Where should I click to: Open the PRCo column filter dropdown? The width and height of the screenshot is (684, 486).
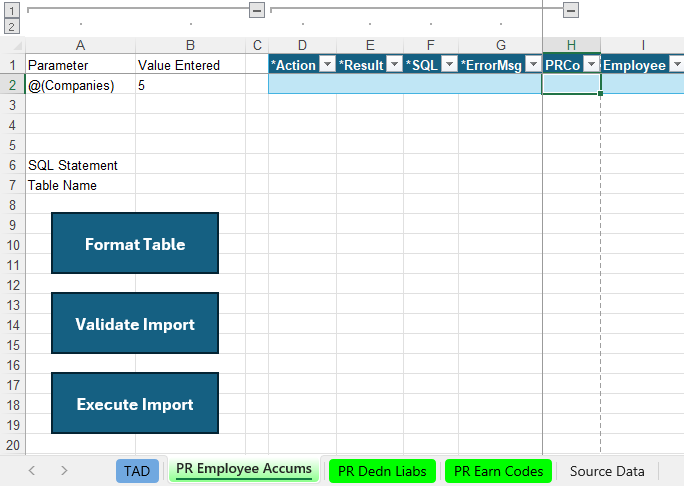point(592,64)
